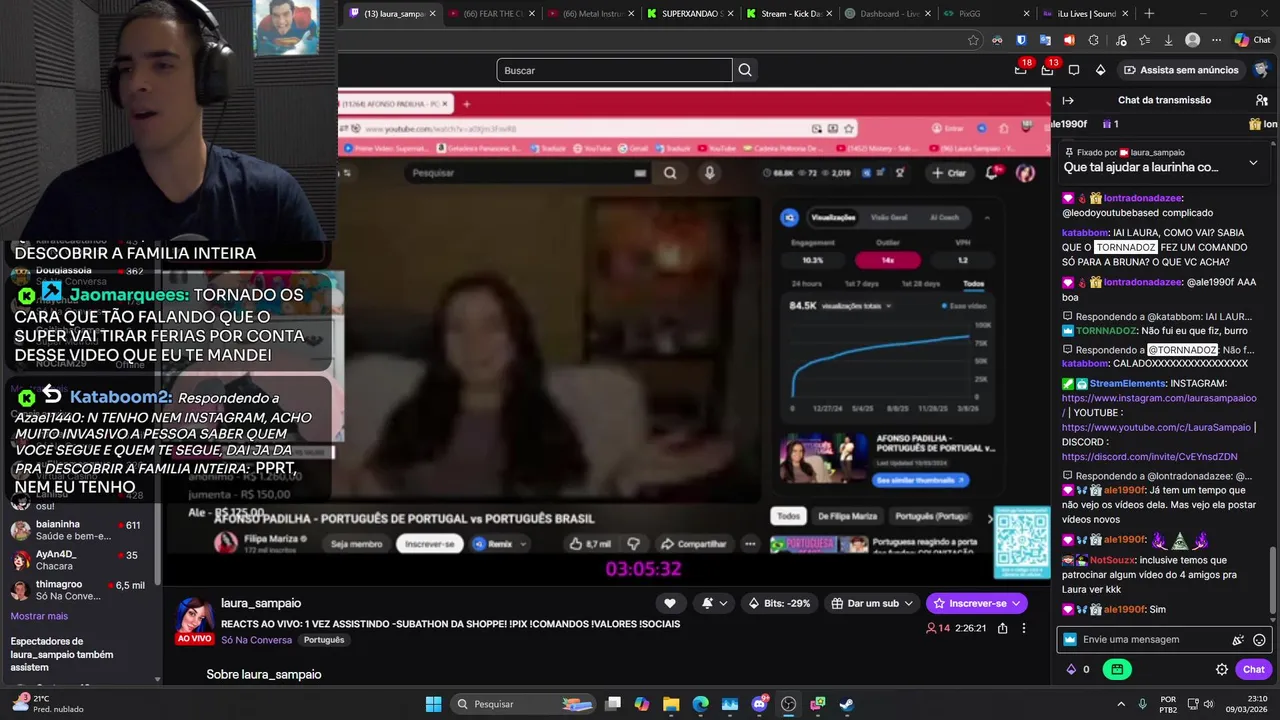The height and width of the screenshot is (720, 1280).
Task: Click the Todos filter chip on YouTube
Action: coord(789,516)
